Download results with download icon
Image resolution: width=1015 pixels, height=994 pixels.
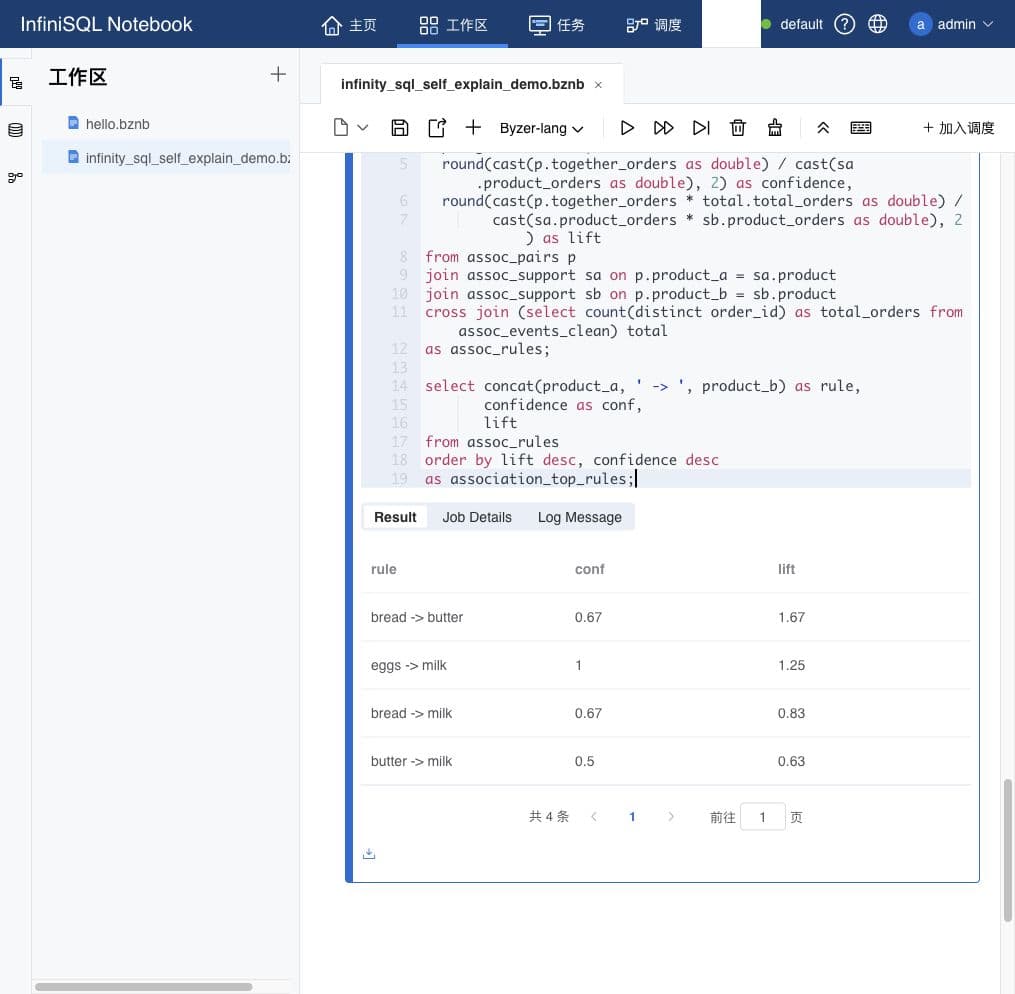369,854
